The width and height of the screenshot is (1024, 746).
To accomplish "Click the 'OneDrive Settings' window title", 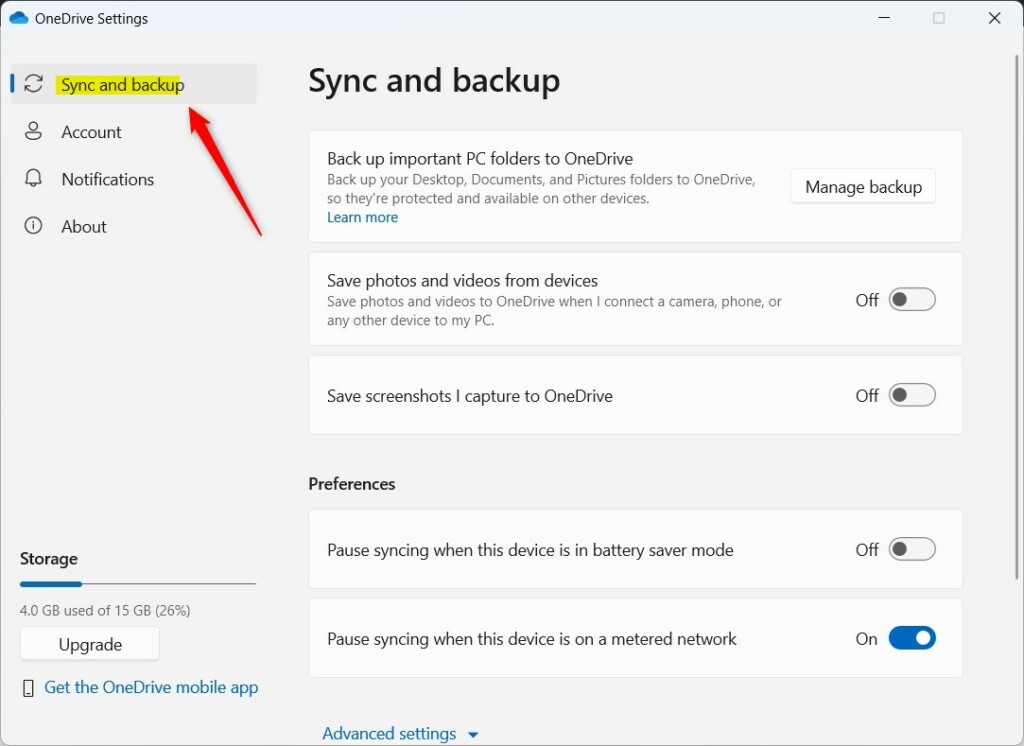I will [x=91, y=18].
